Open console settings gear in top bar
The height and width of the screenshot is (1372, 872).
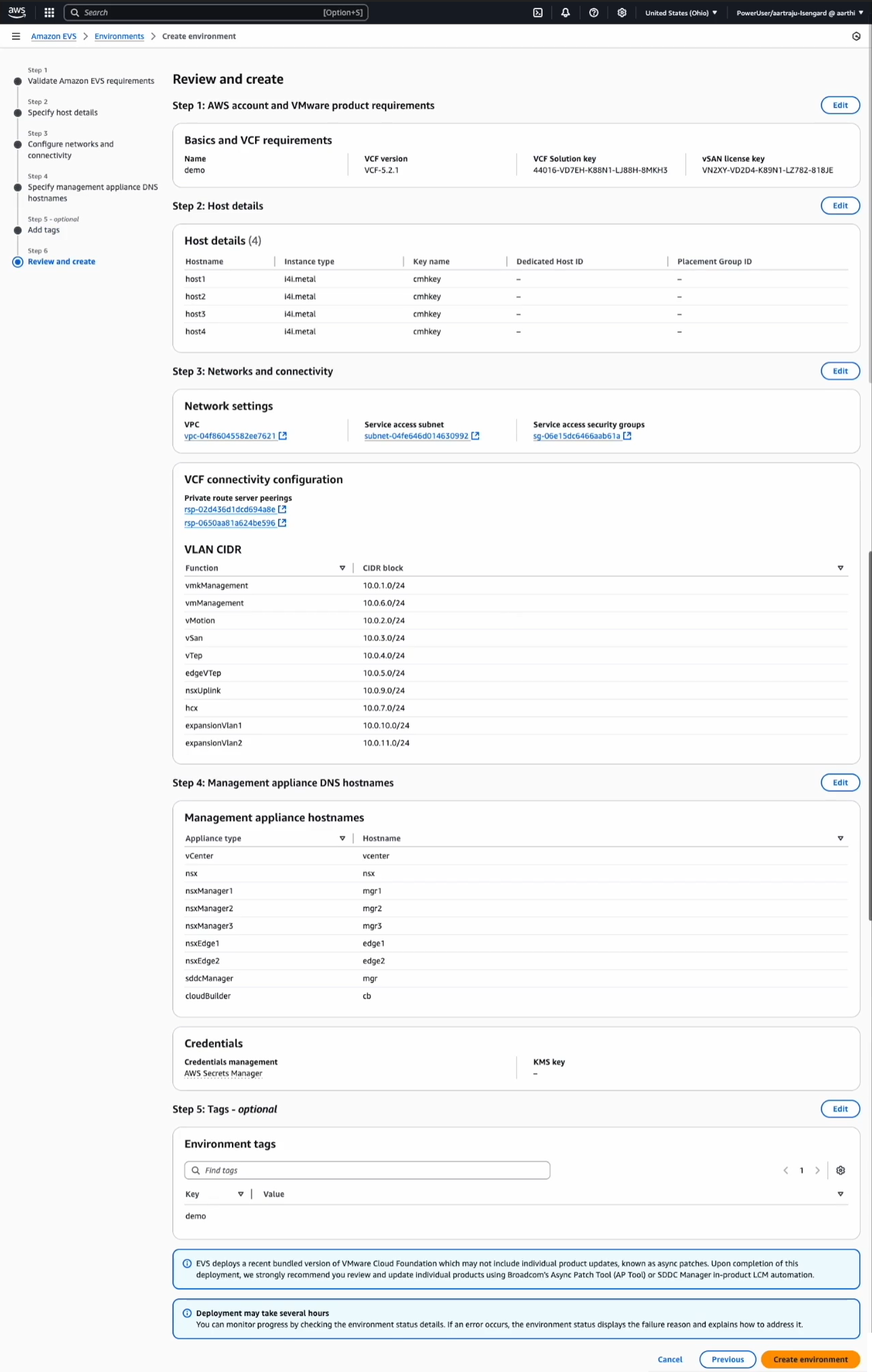pyautogui.click(x=622, y=13)
